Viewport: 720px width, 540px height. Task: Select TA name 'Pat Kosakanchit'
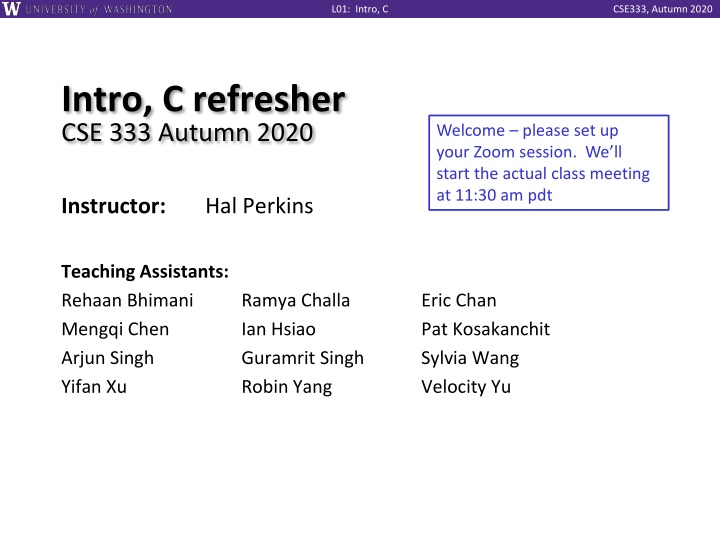pos(485,329)
